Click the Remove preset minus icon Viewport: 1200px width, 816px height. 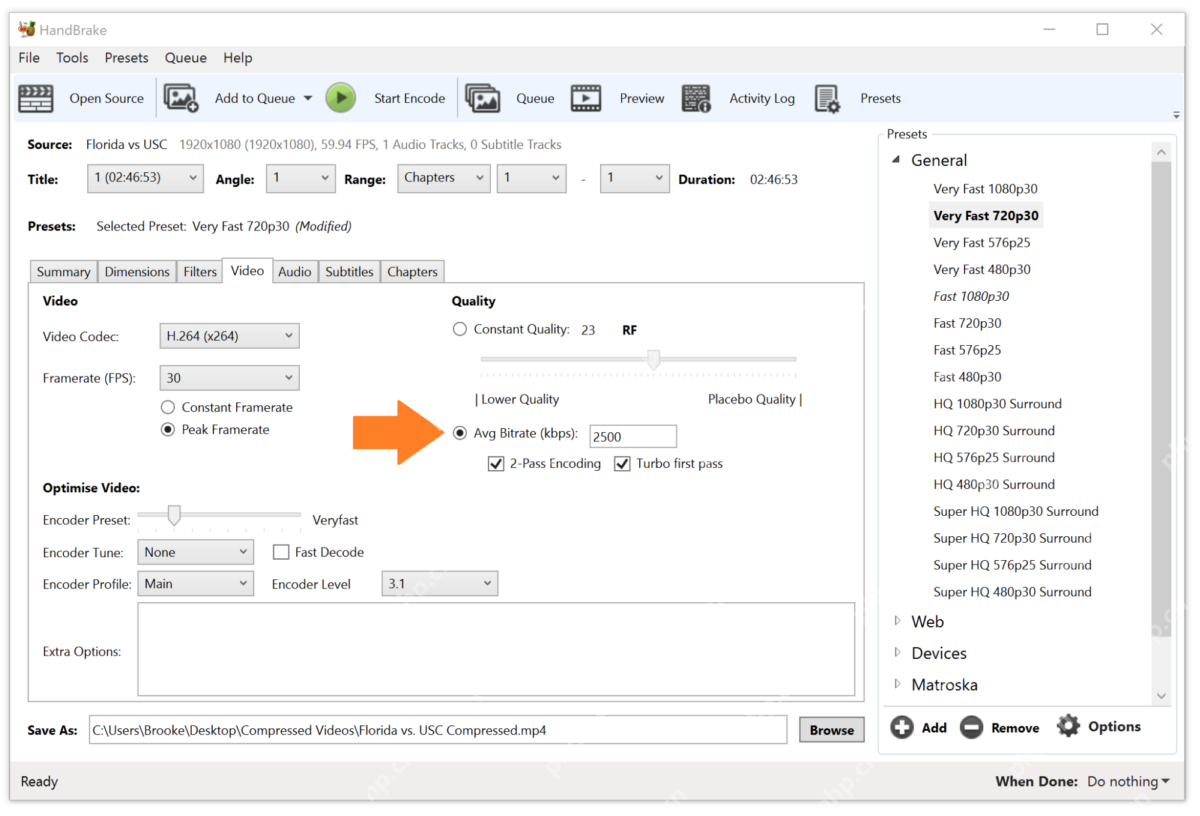coord(971,728)
